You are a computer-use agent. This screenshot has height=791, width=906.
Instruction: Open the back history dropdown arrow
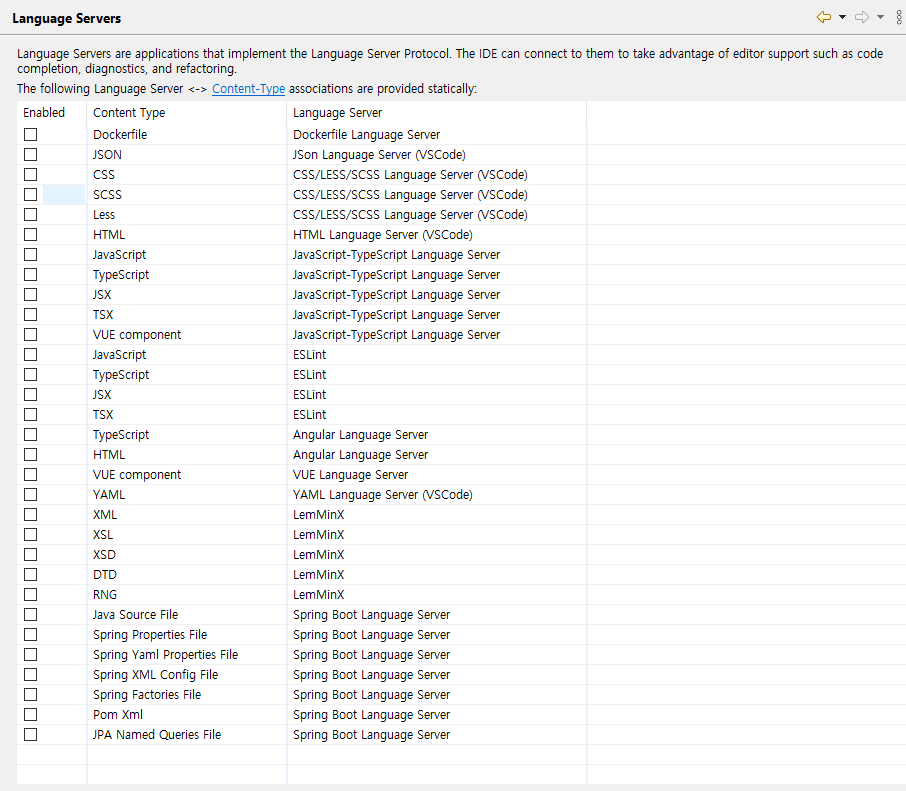(x=842, y=17)
